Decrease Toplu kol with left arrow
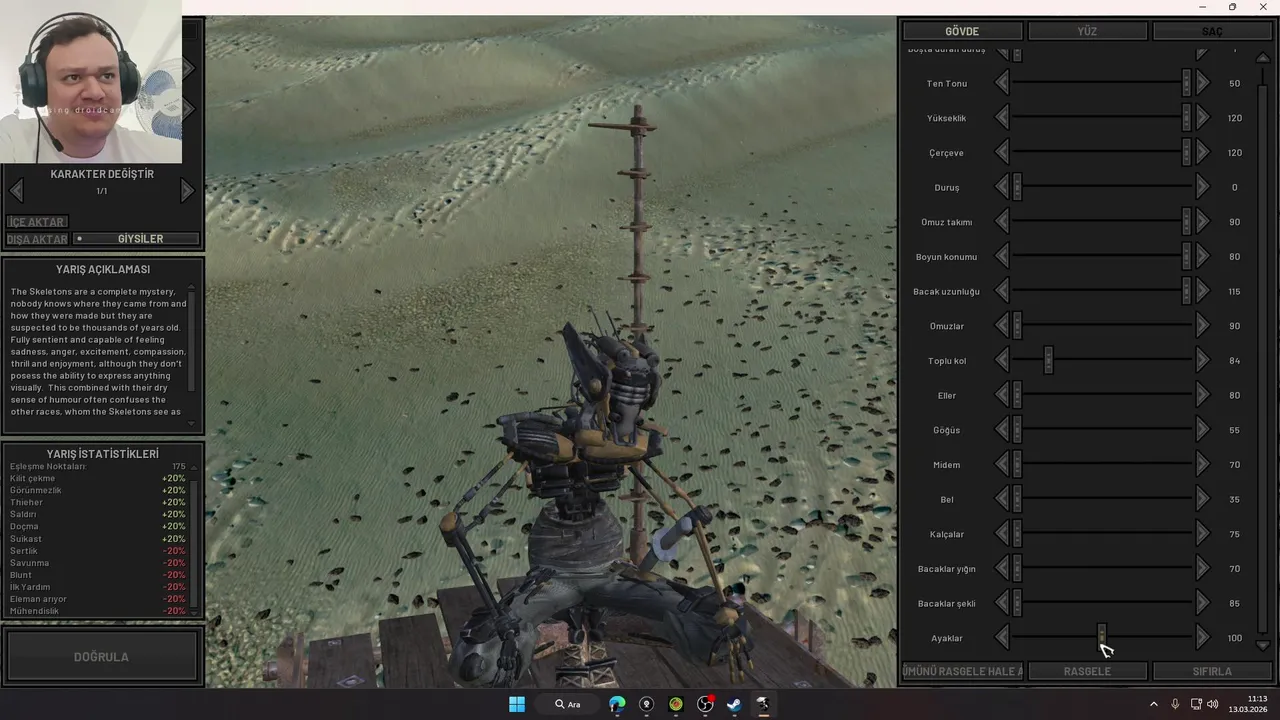The width and height of the screenshot is (1280, 720). [x=1002, y=360]
